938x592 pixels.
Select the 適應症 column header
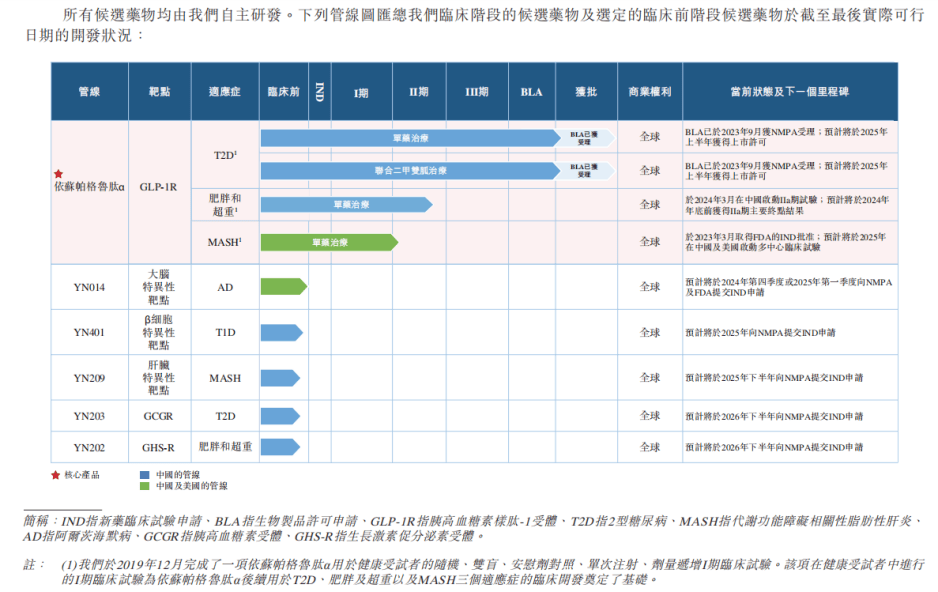[x=225, y=91]
